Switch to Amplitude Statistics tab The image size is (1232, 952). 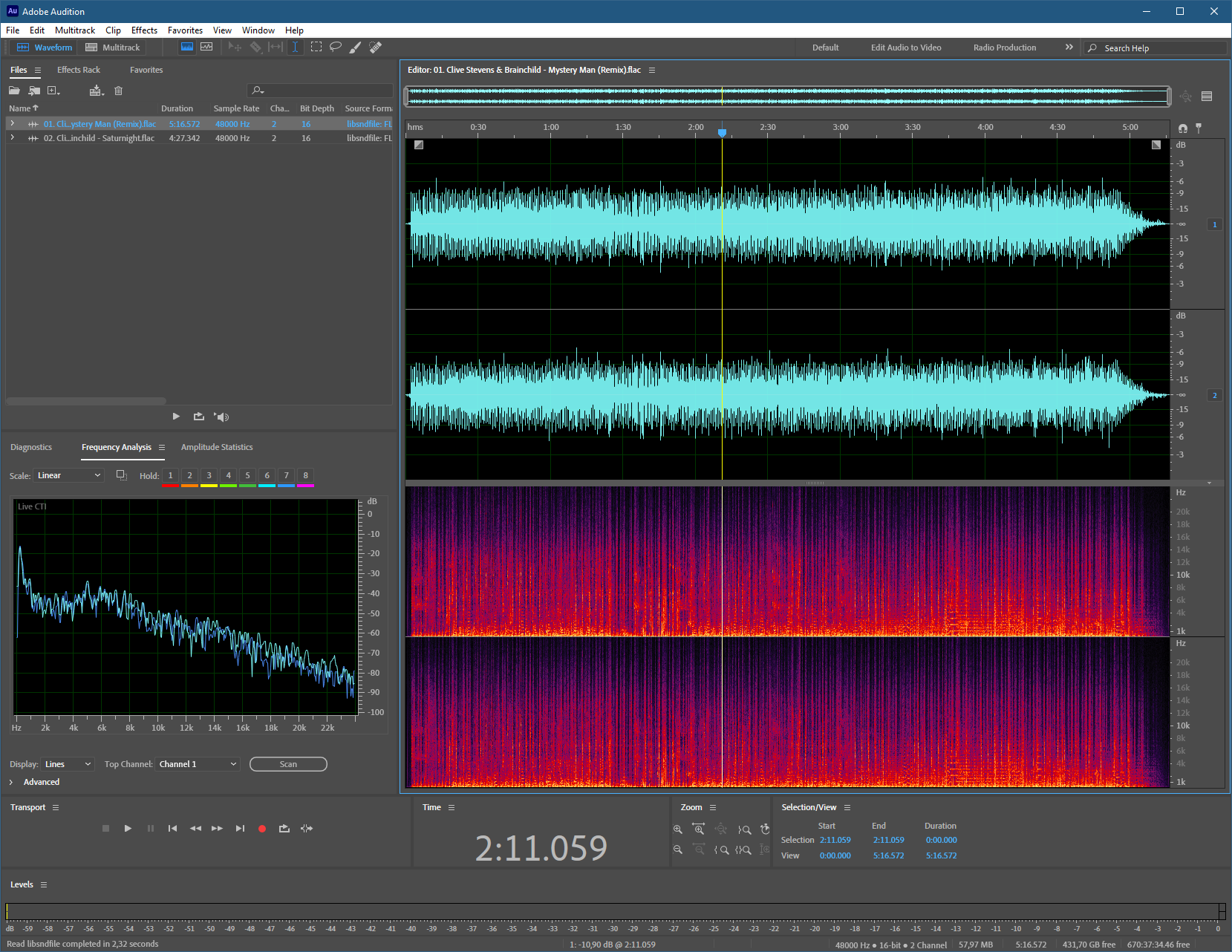[217, 447]
